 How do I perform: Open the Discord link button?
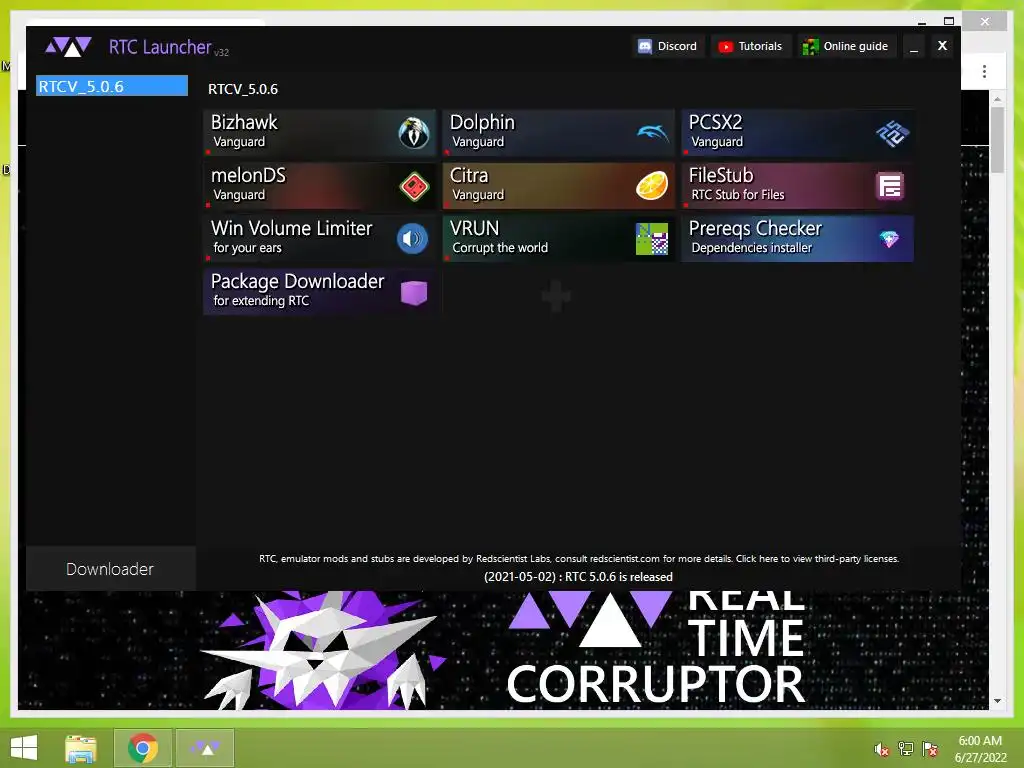pos(667,46)
